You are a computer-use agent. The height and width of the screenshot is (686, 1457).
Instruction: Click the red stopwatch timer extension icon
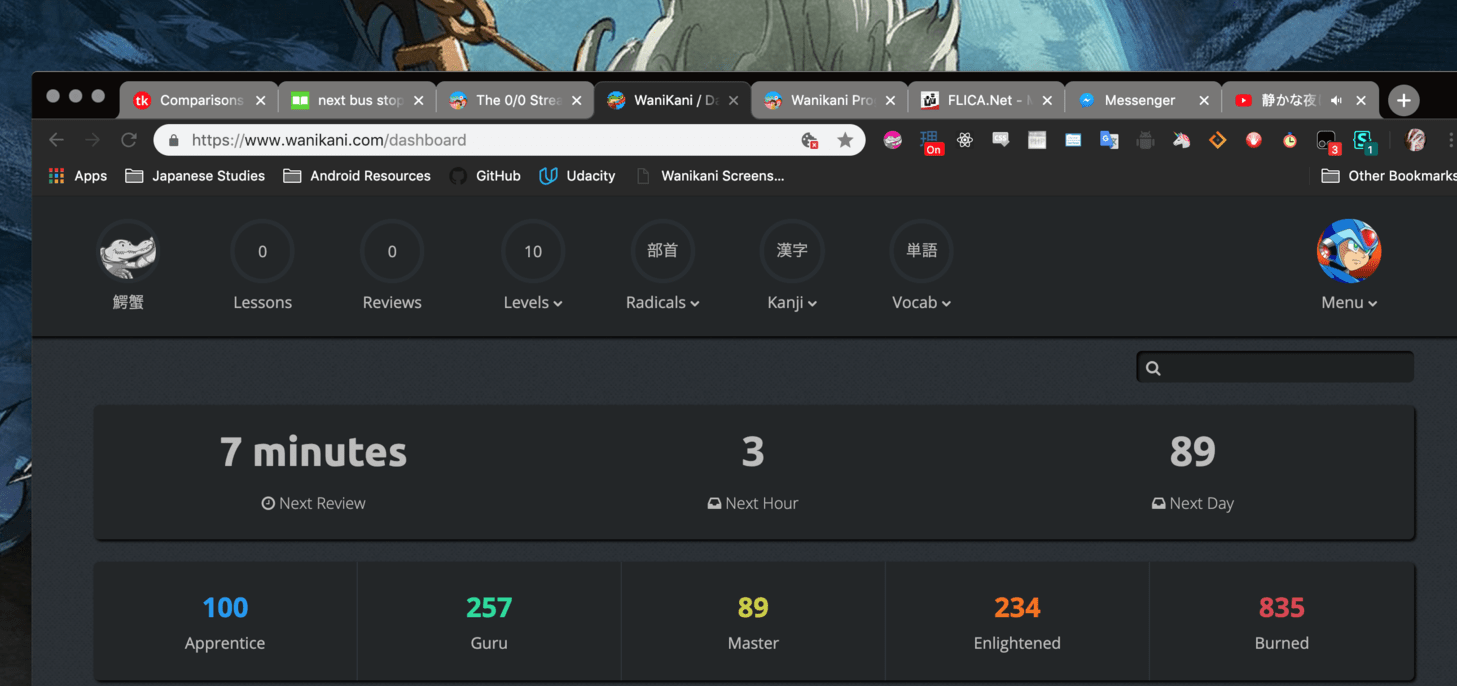[x=1290, y=140]
